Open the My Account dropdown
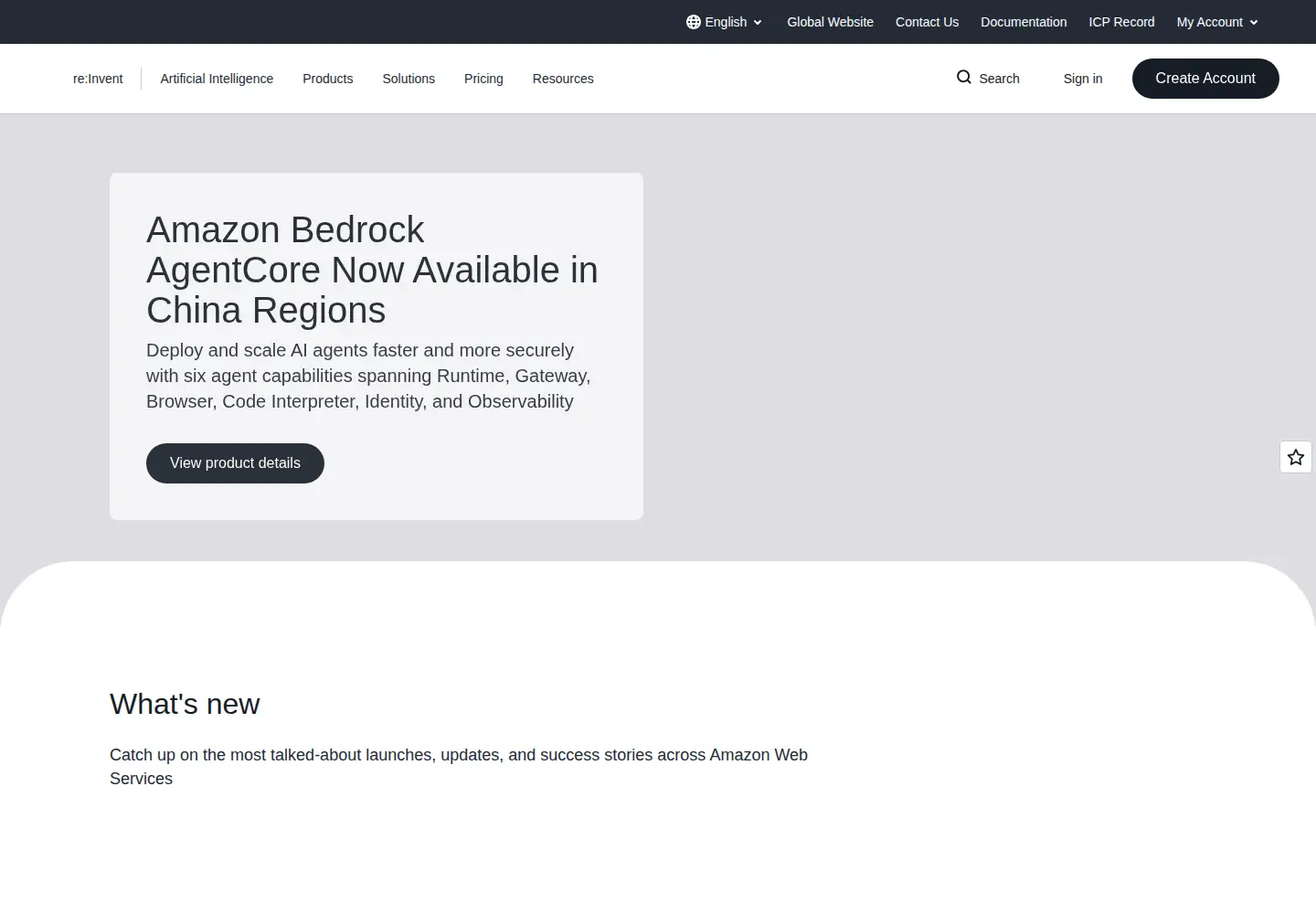The height and width of the screenshot is (914, 1316). pyautogui.click(x=1217, y=22)
